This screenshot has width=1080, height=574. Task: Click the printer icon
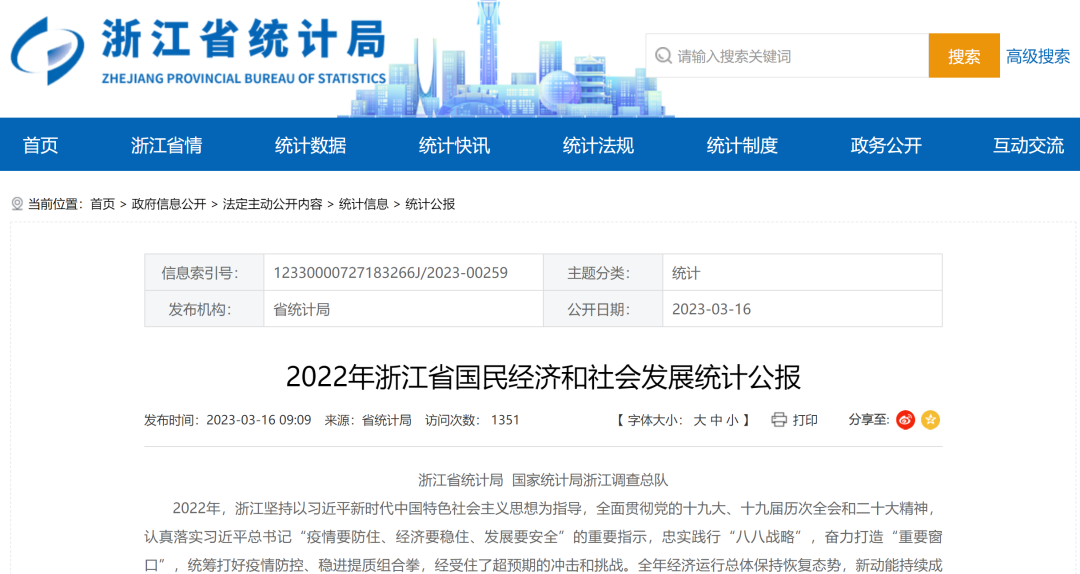(x=779, y=420)
